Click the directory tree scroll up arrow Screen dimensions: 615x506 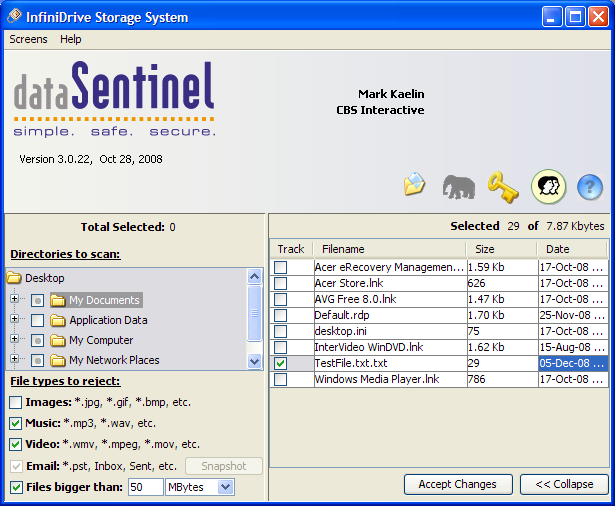coord(255,277)
